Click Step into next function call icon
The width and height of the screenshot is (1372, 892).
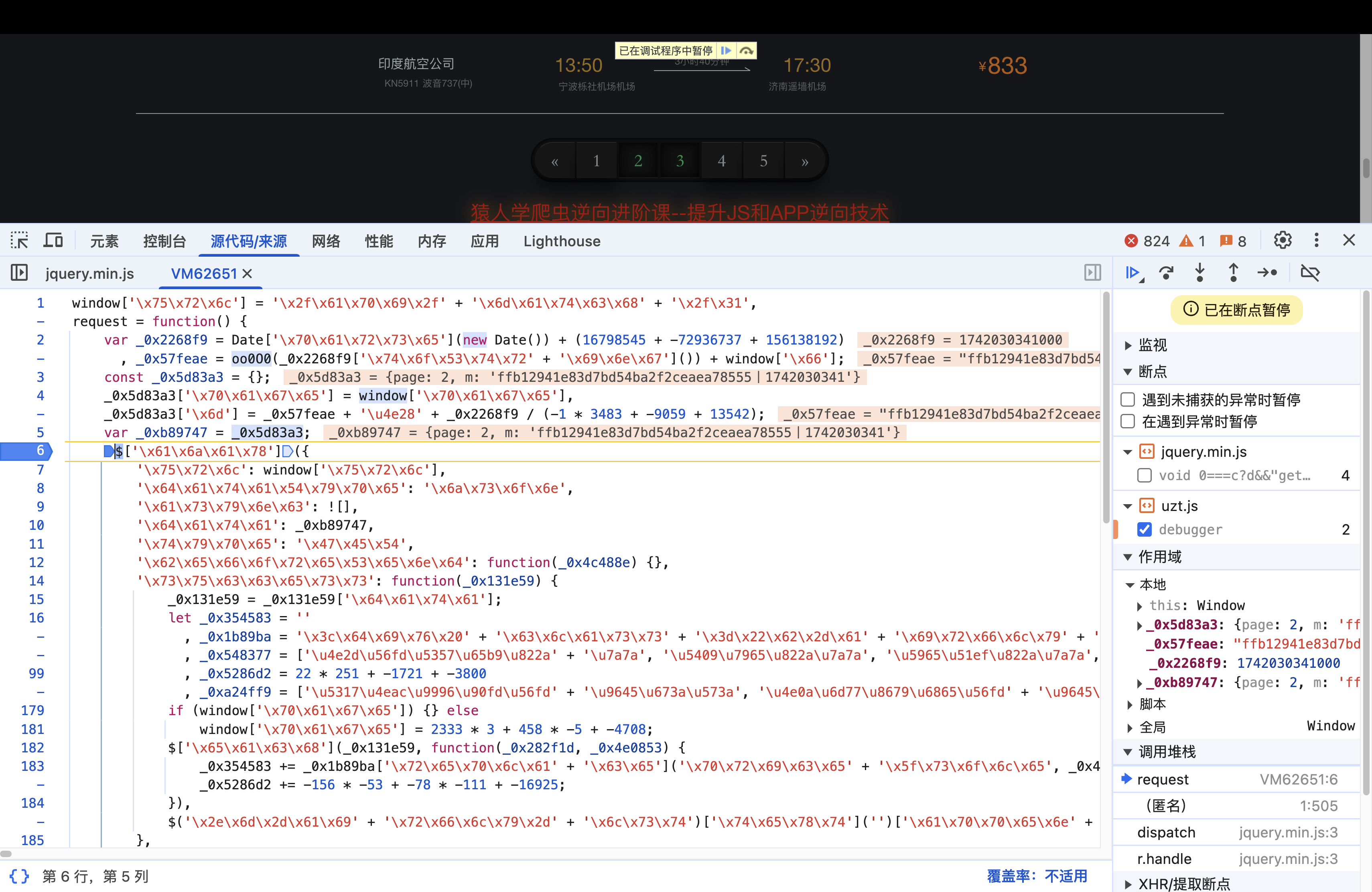[1199, 273]
